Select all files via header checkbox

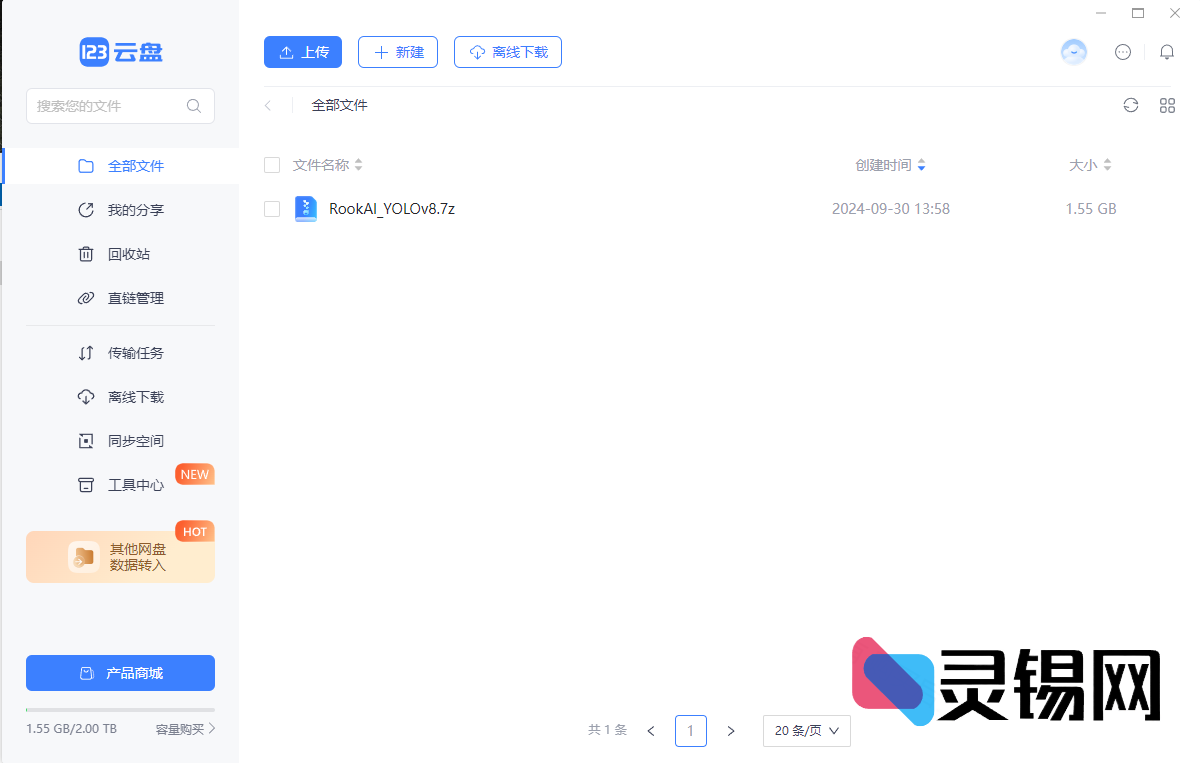point(271,165)
